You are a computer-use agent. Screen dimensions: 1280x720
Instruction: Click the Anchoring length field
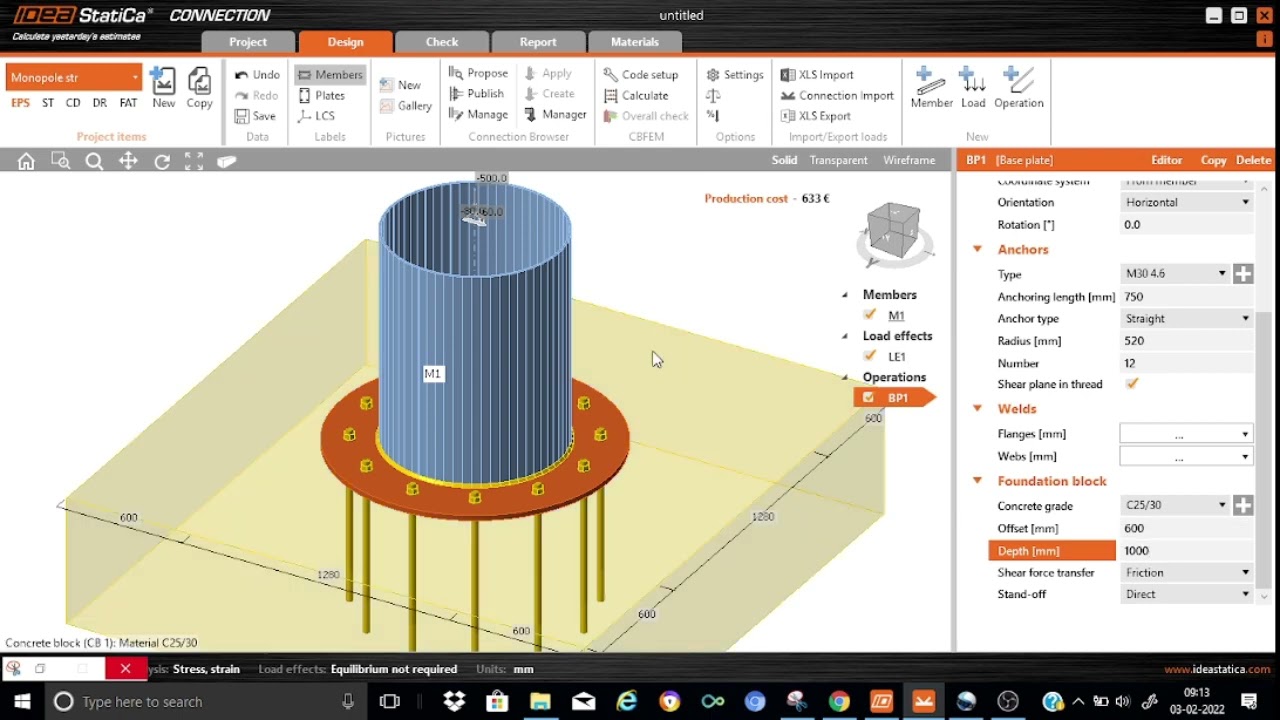[x=1186, y=297]
